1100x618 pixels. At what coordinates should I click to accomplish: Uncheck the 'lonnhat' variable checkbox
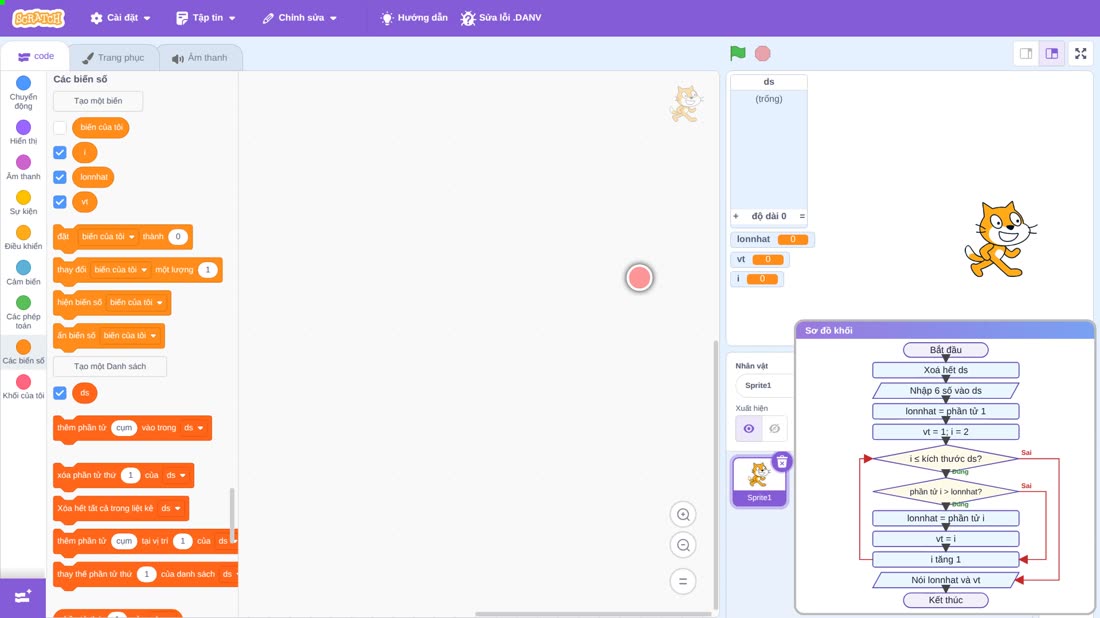pos(60,177)
